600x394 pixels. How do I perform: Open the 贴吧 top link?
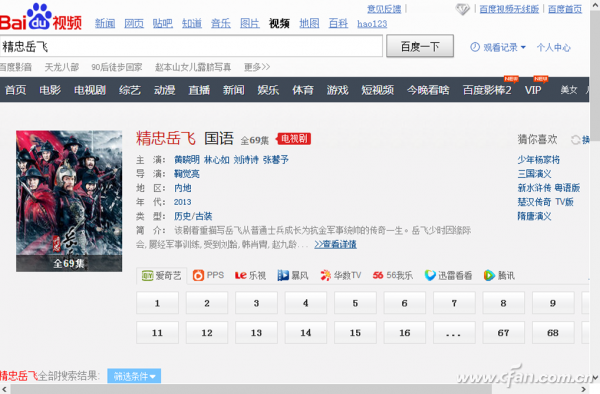pos(163,24)
